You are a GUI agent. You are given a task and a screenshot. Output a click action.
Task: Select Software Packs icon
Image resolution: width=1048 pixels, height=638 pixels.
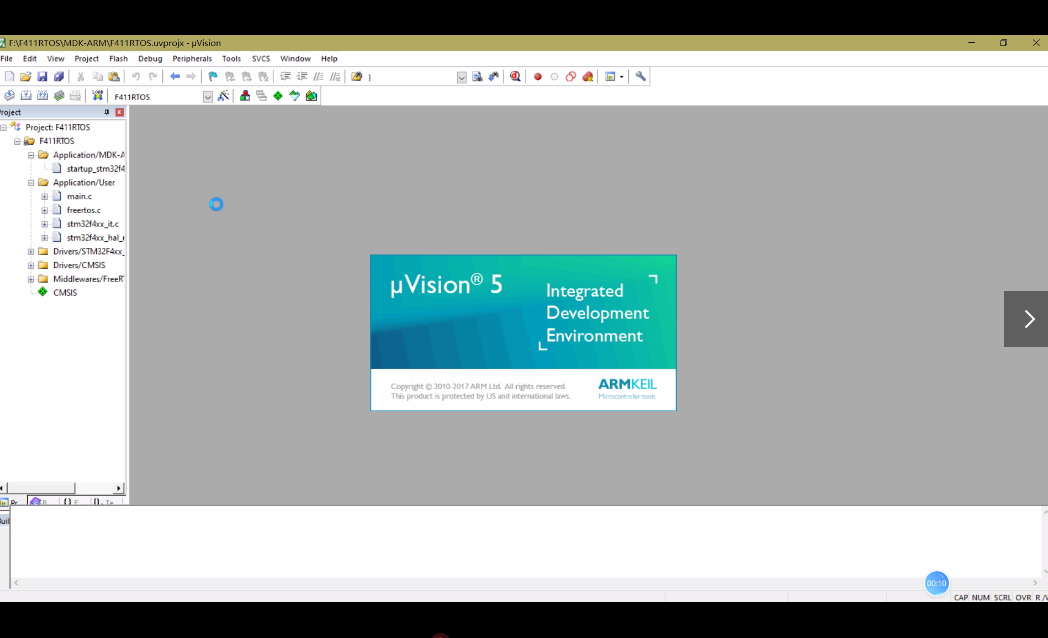[295, 96]
